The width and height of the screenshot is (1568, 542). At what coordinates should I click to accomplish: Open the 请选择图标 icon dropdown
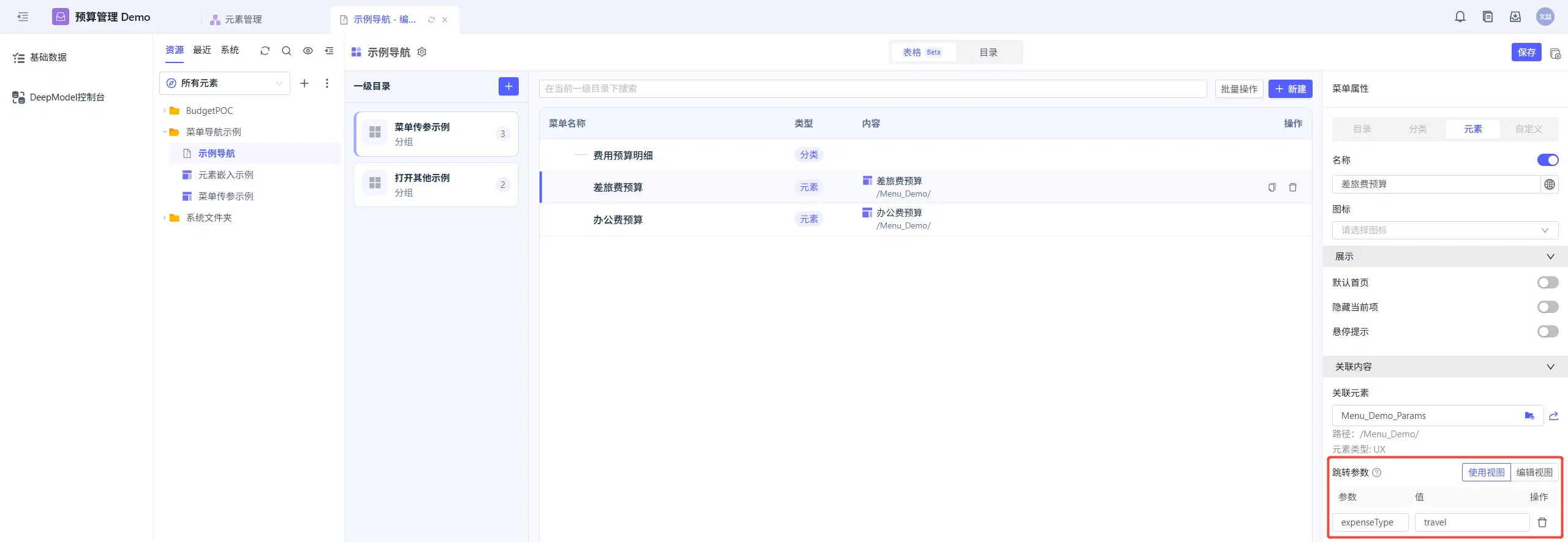(1445, 230)
